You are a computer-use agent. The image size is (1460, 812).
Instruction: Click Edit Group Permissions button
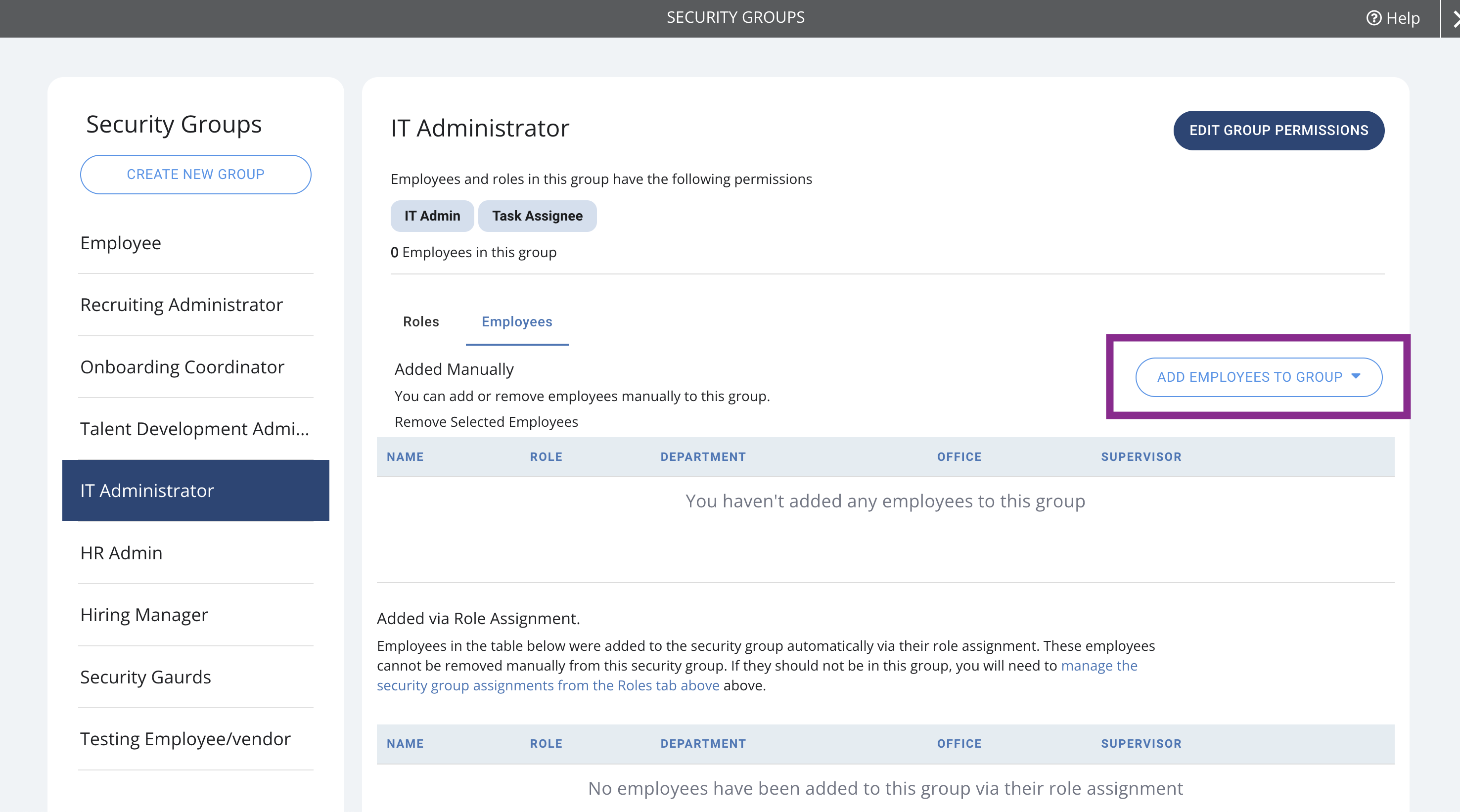pyautogui.click(x=1278, y=131)
